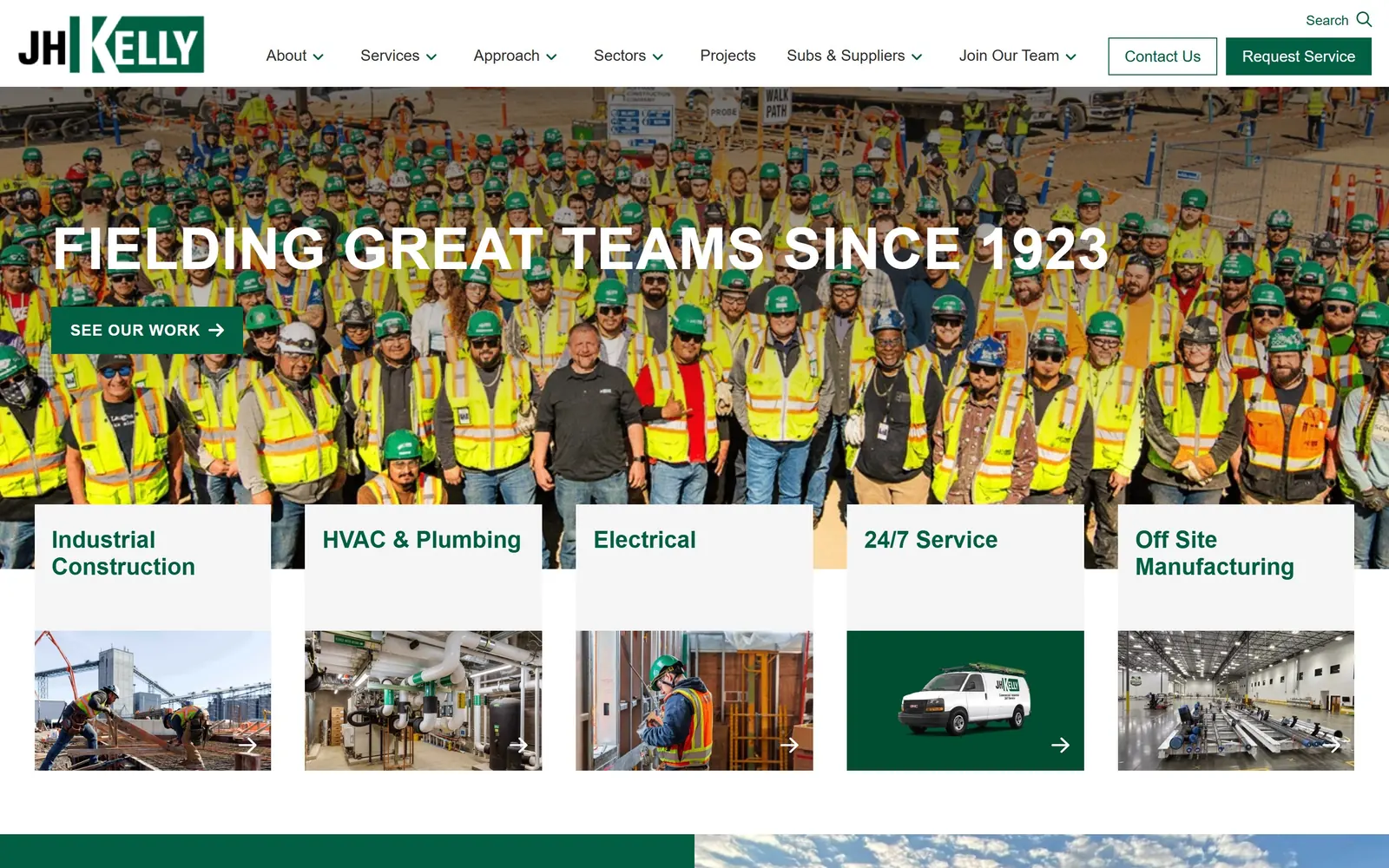The image size is (1389, 868).
Task: Click the arrow on HVAC & Plumbing image
Action: (x=519, y=745)
